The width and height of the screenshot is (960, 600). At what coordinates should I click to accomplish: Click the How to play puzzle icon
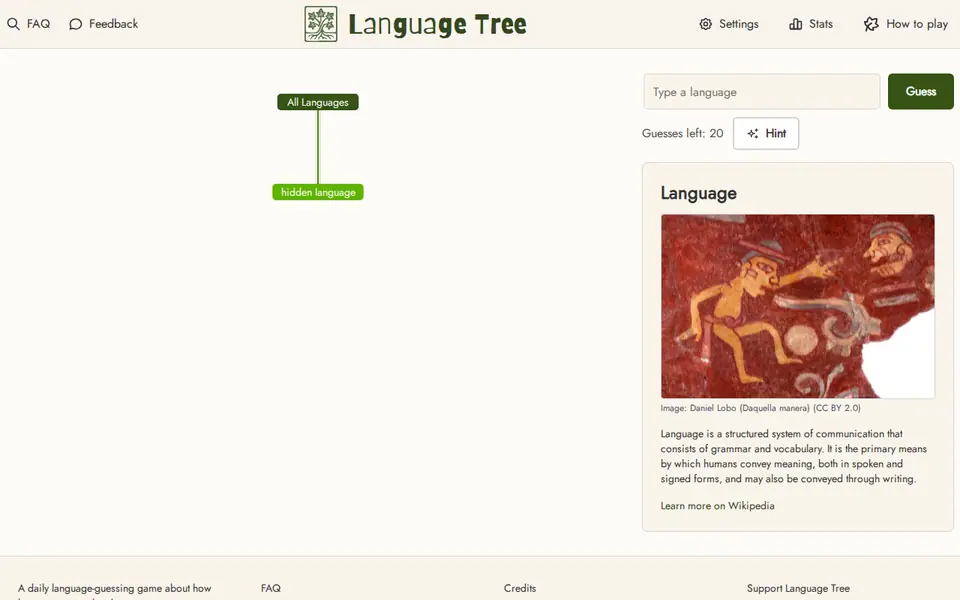pyautogui.click(x=871, y=24)
